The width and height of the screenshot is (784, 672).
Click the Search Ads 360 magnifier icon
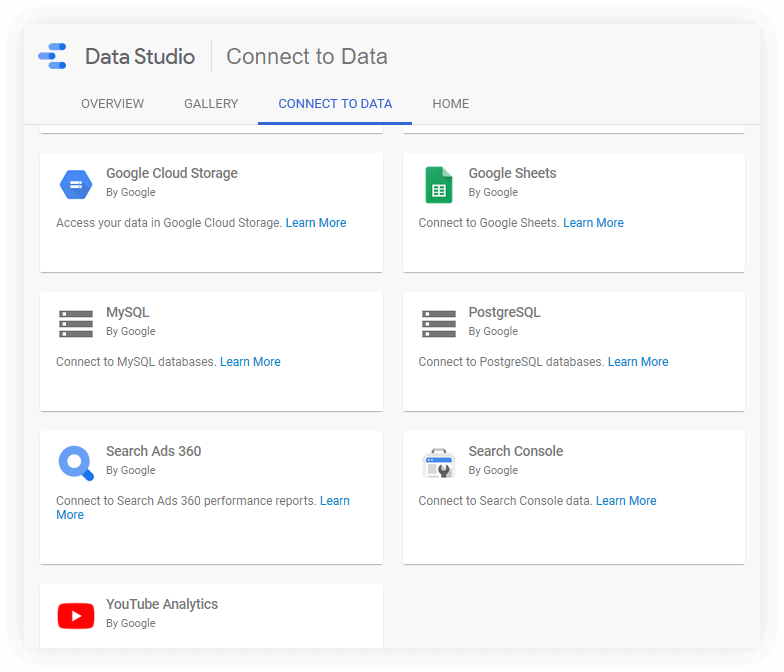point(76,462)
